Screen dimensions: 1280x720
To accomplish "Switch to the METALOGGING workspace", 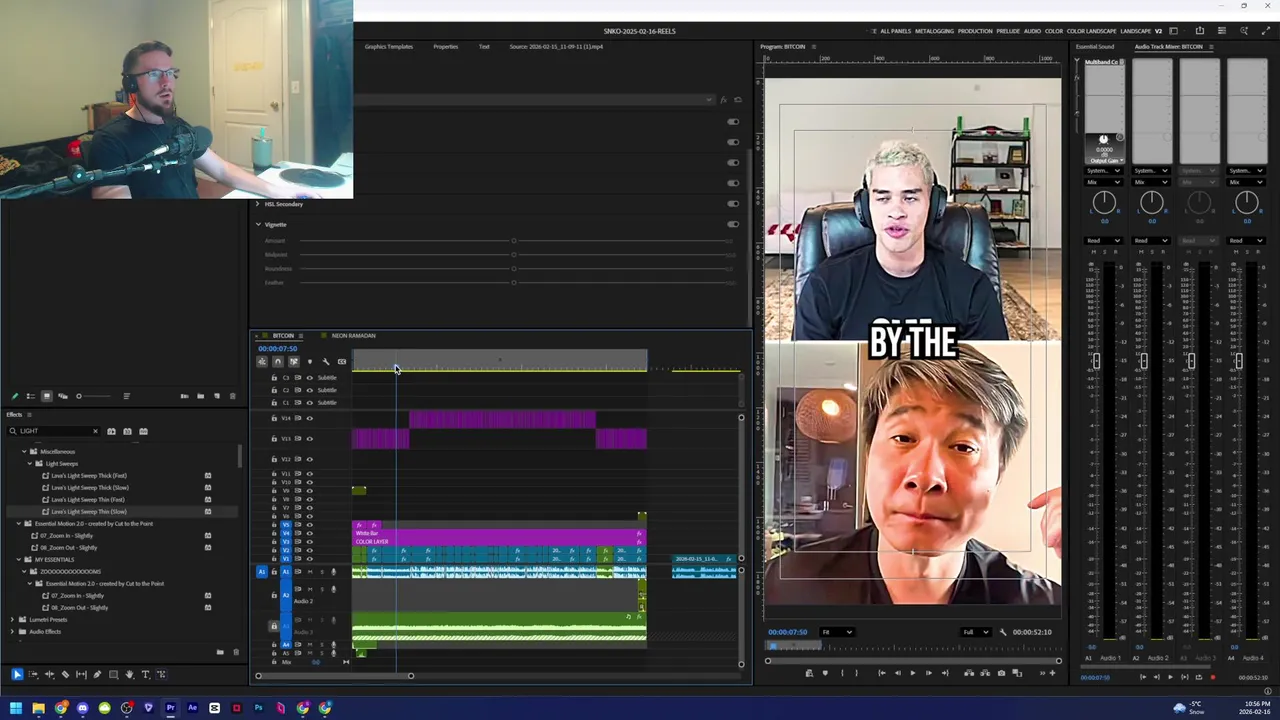I will [x=934, y=31].
